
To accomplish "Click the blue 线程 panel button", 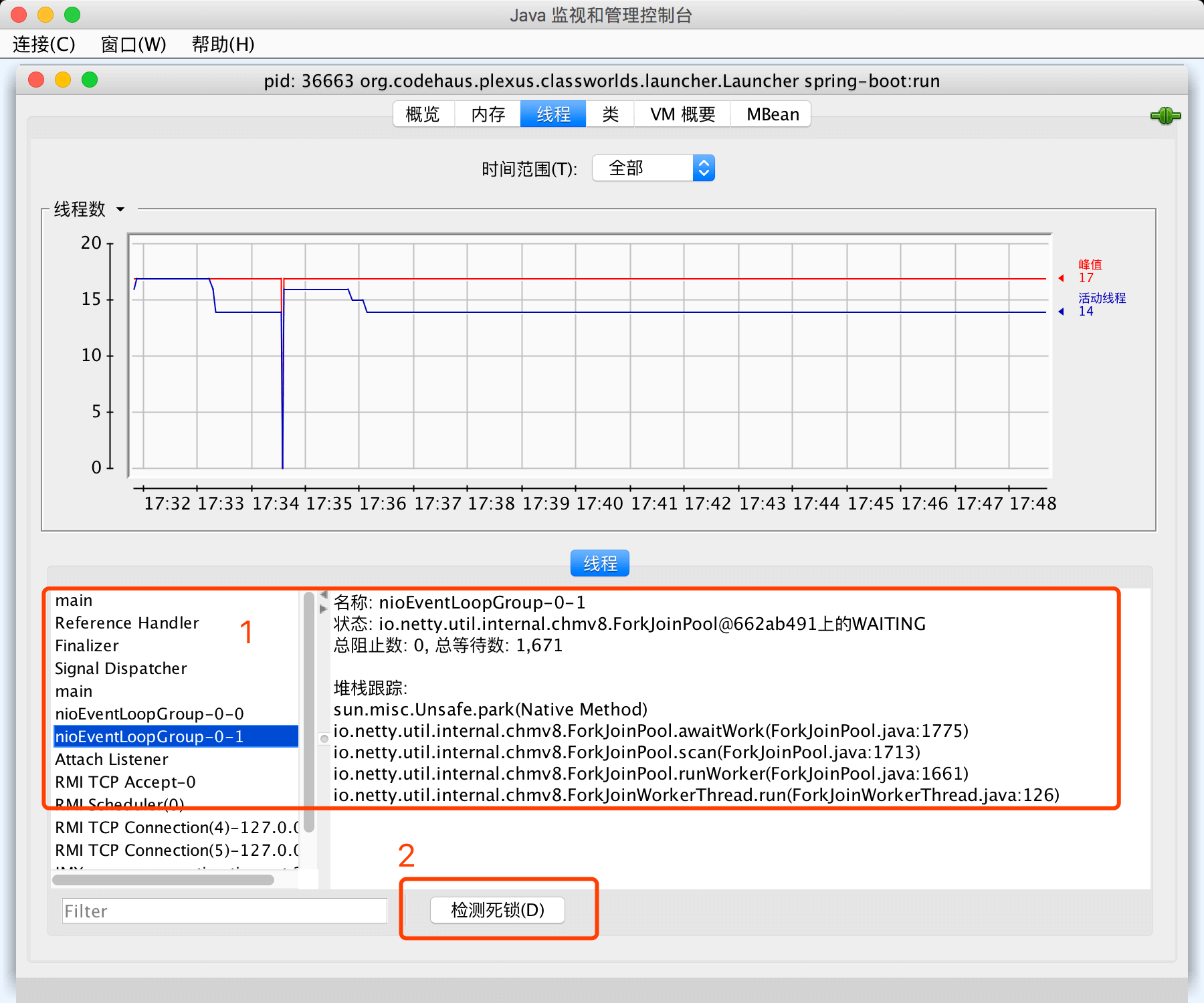I will (599, 564).
